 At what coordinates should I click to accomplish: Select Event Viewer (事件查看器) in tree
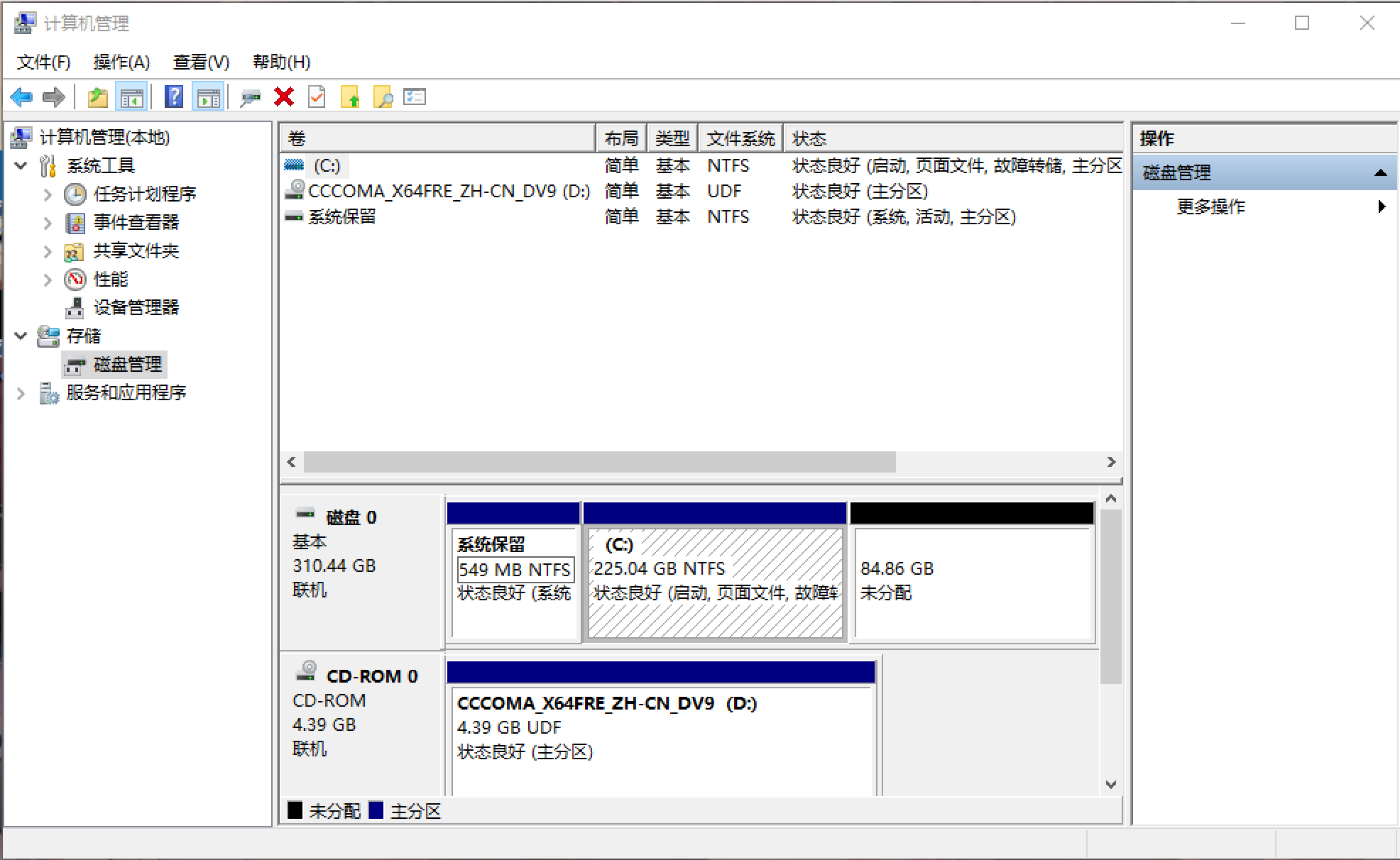[136, 222]
